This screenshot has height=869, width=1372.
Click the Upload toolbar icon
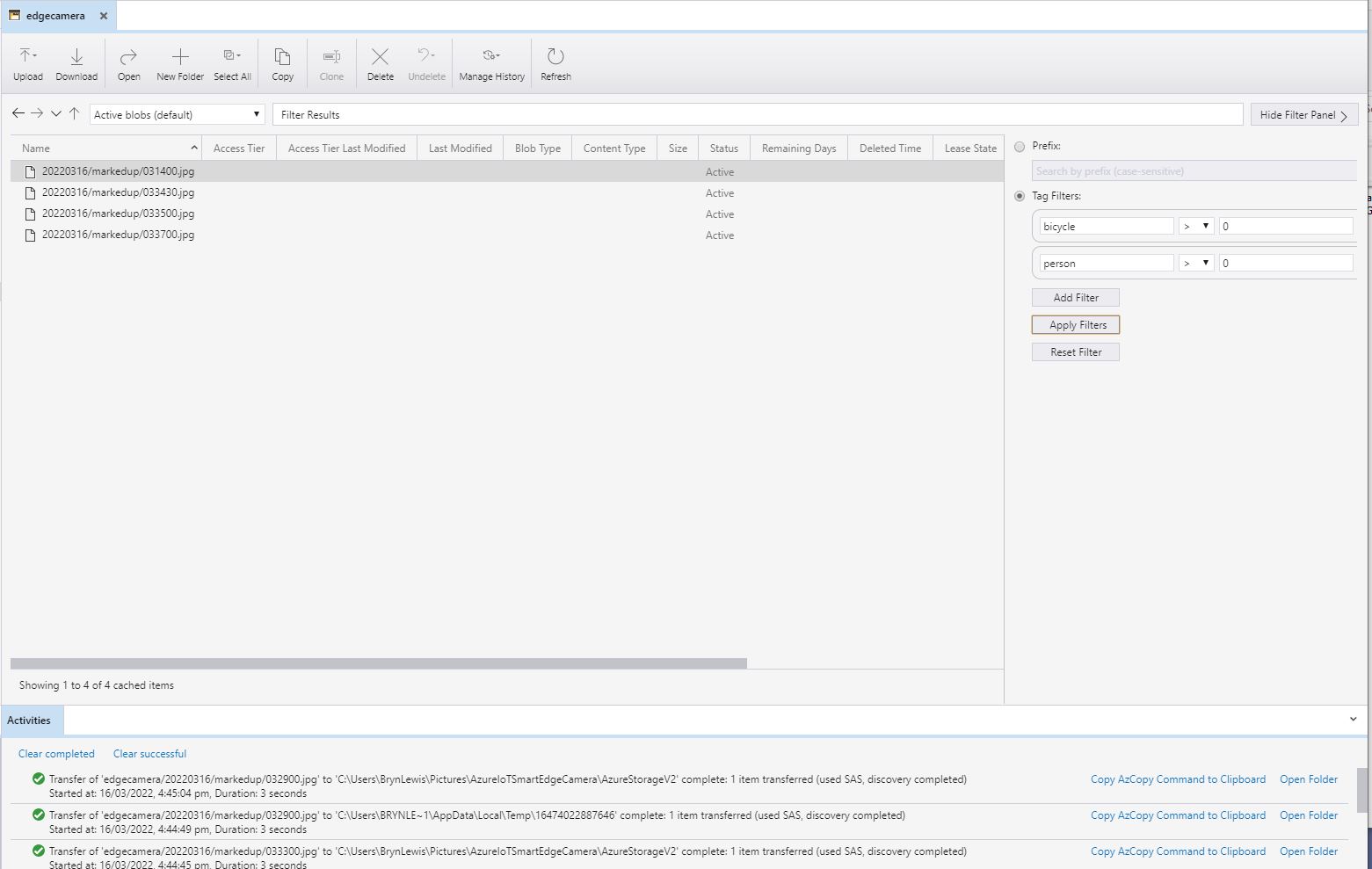coord(28,64)
